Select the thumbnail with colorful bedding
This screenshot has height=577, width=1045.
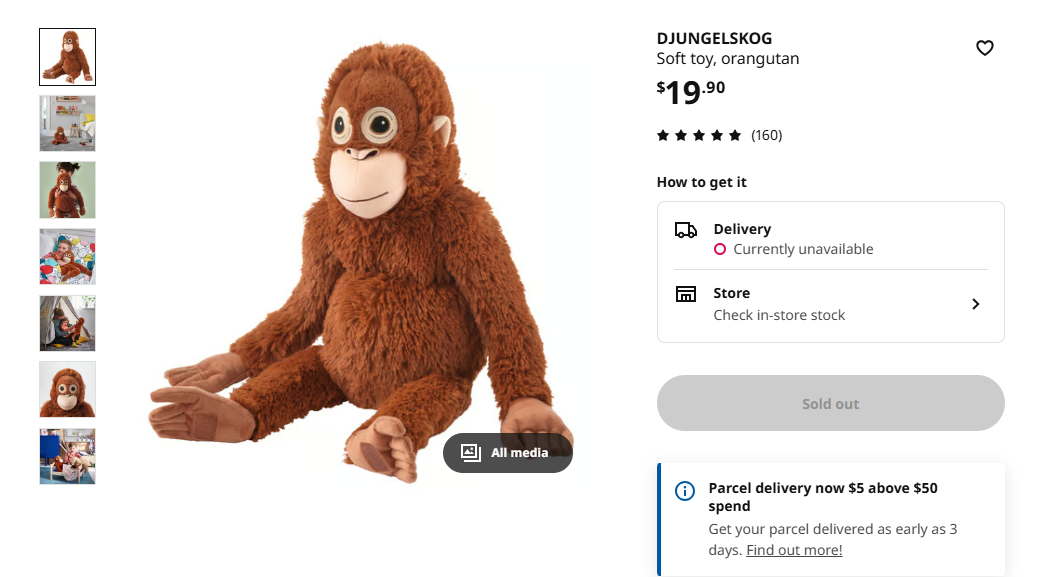[x=68, y=257]
